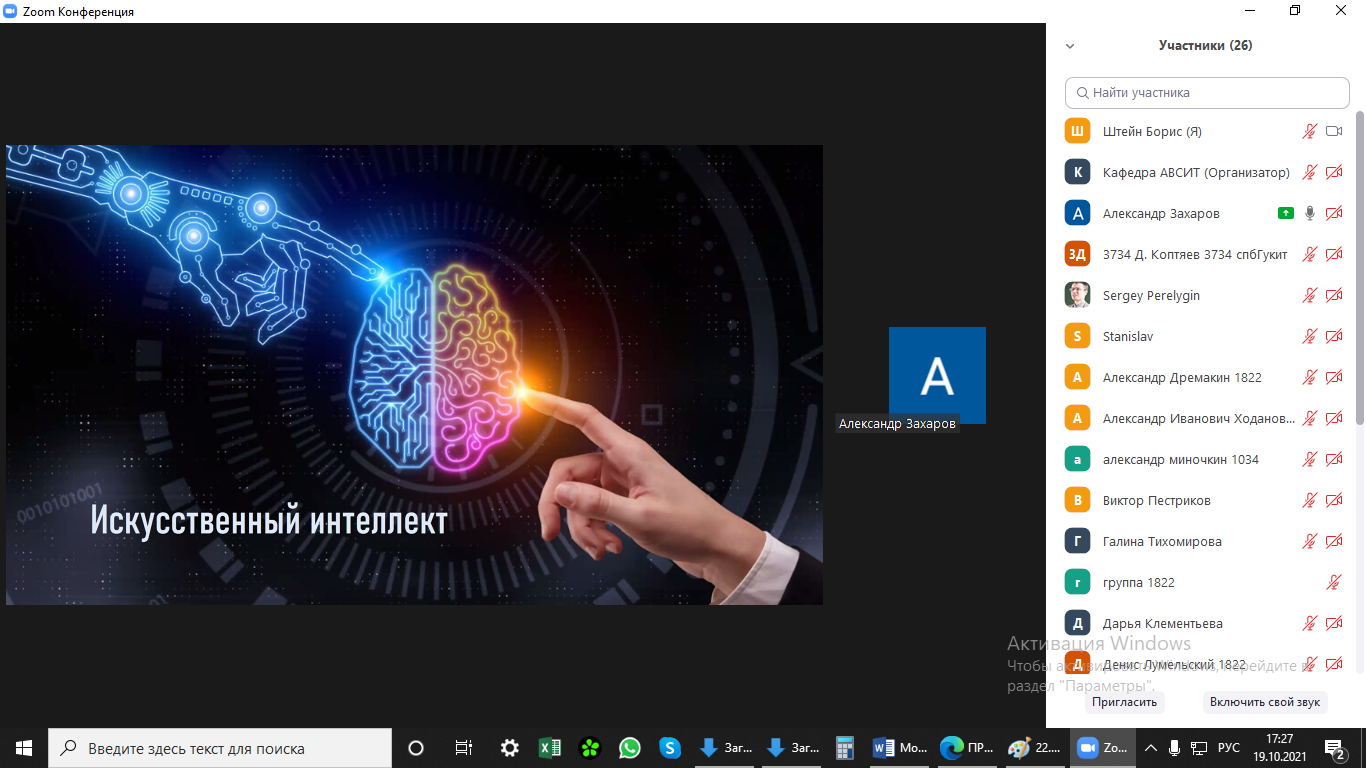
Task: Click the muted mic icon for группа 1822
Action: pyautogui.click(x=1333, y=582)
